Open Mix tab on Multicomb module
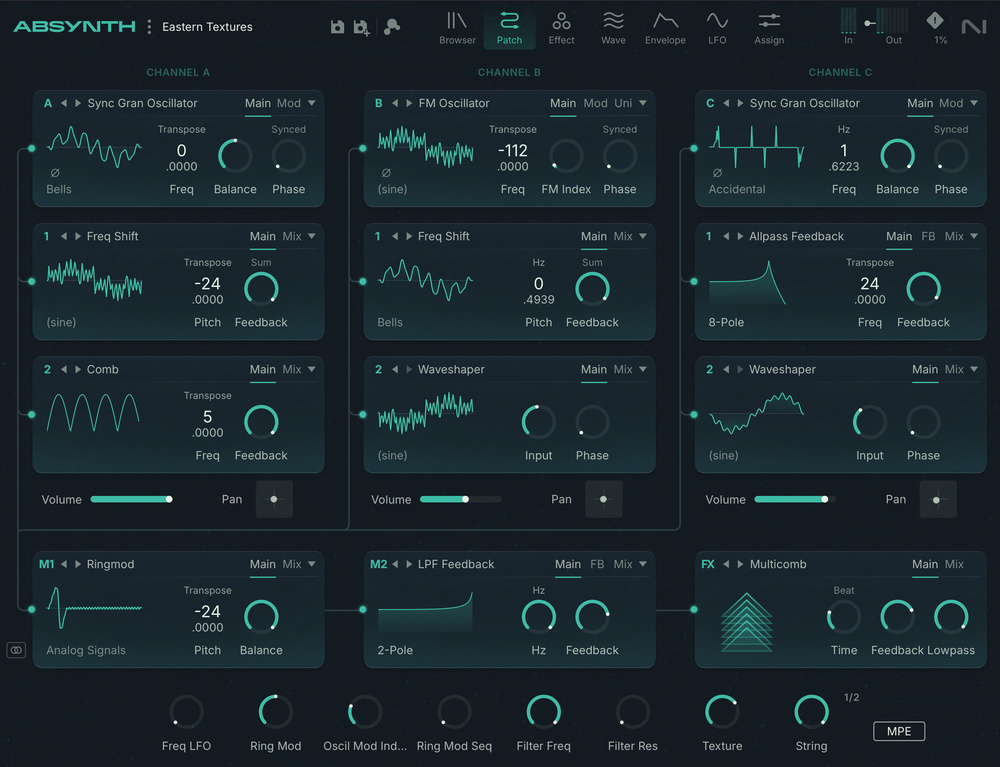This screenshot has height=767, width=1000. [x=954, y=564]
